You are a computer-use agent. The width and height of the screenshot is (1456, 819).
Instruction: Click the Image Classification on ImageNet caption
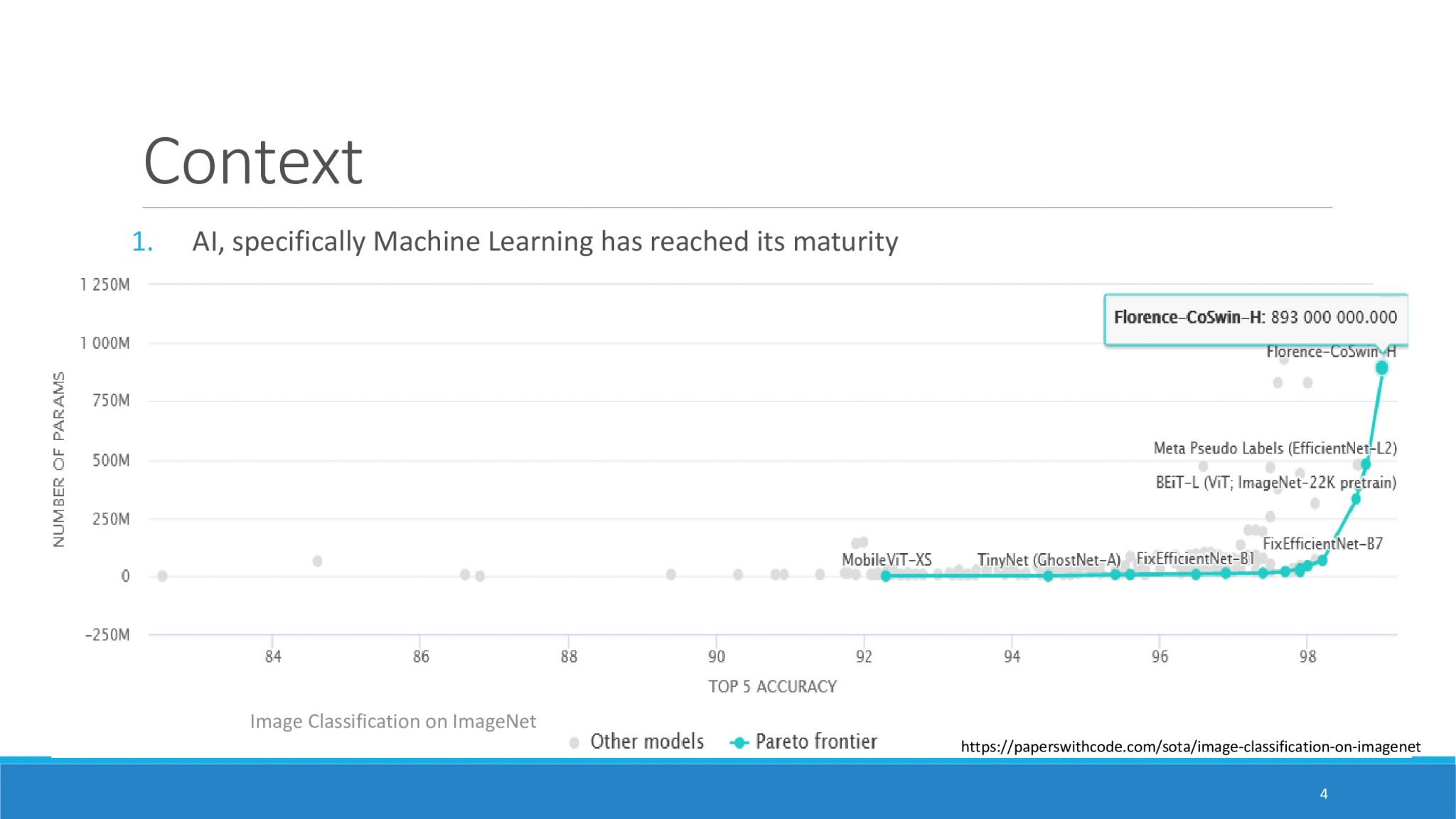pos(392,722)
